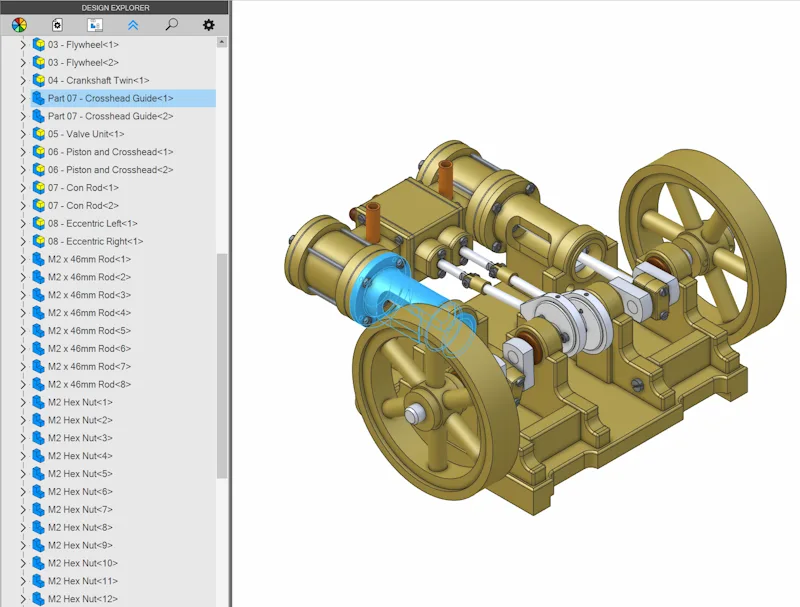
Task: Expand the 07 - Con Rod<2> node
Action: tap(23, 206)
